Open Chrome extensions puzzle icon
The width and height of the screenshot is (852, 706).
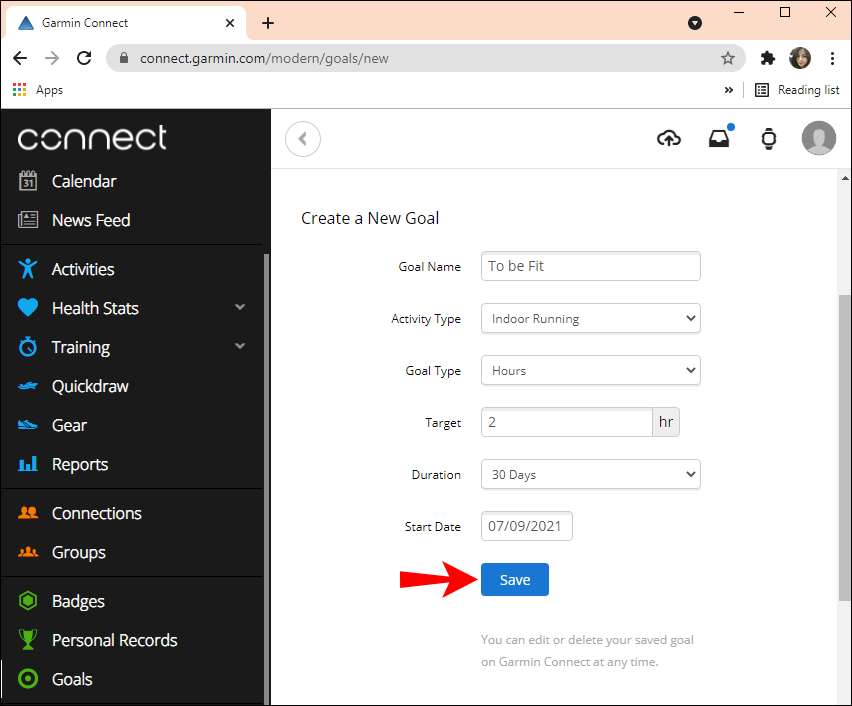point(768,58)
